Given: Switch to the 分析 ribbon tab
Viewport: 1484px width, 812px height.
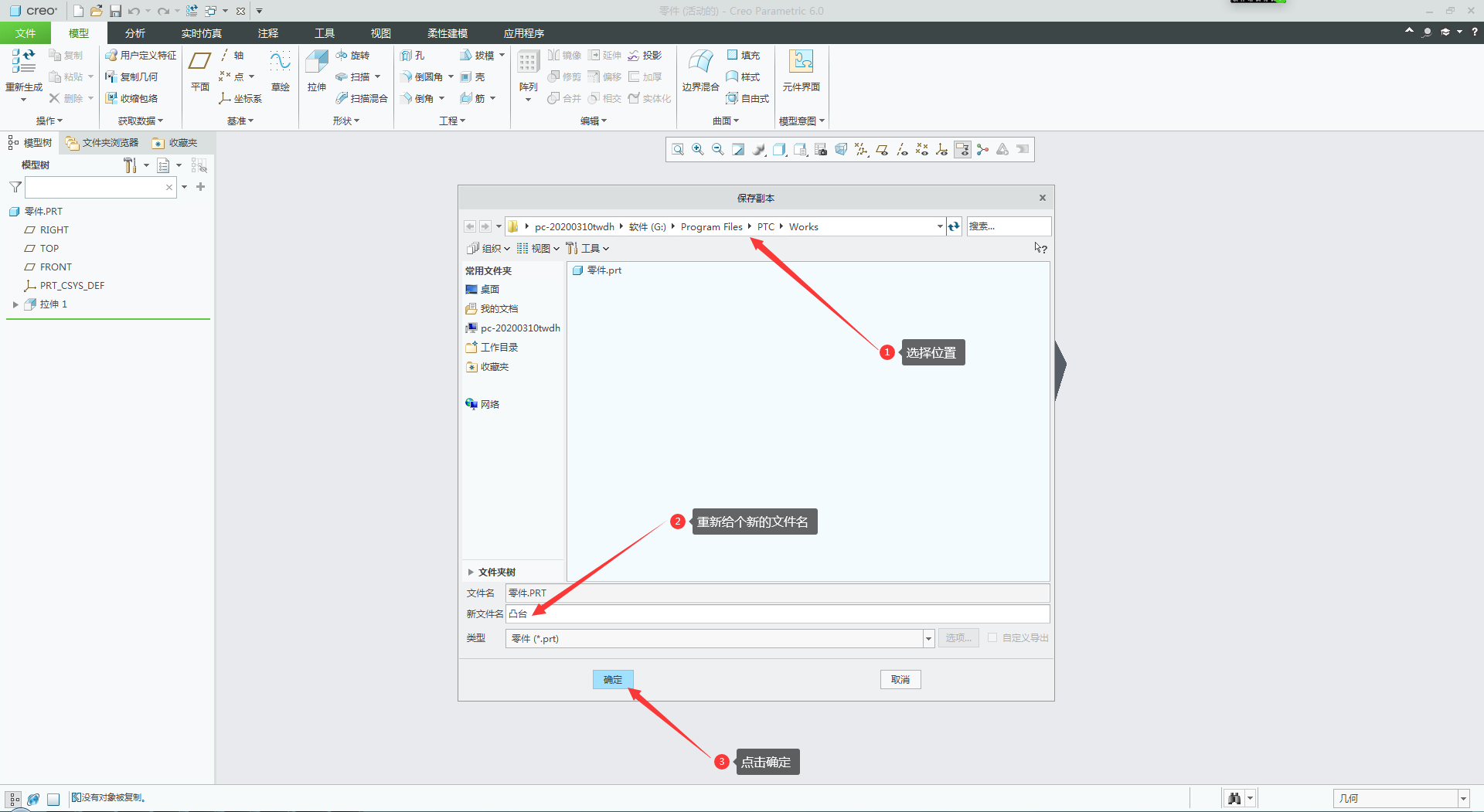Looking at the screenshot, I should point(135,33).
